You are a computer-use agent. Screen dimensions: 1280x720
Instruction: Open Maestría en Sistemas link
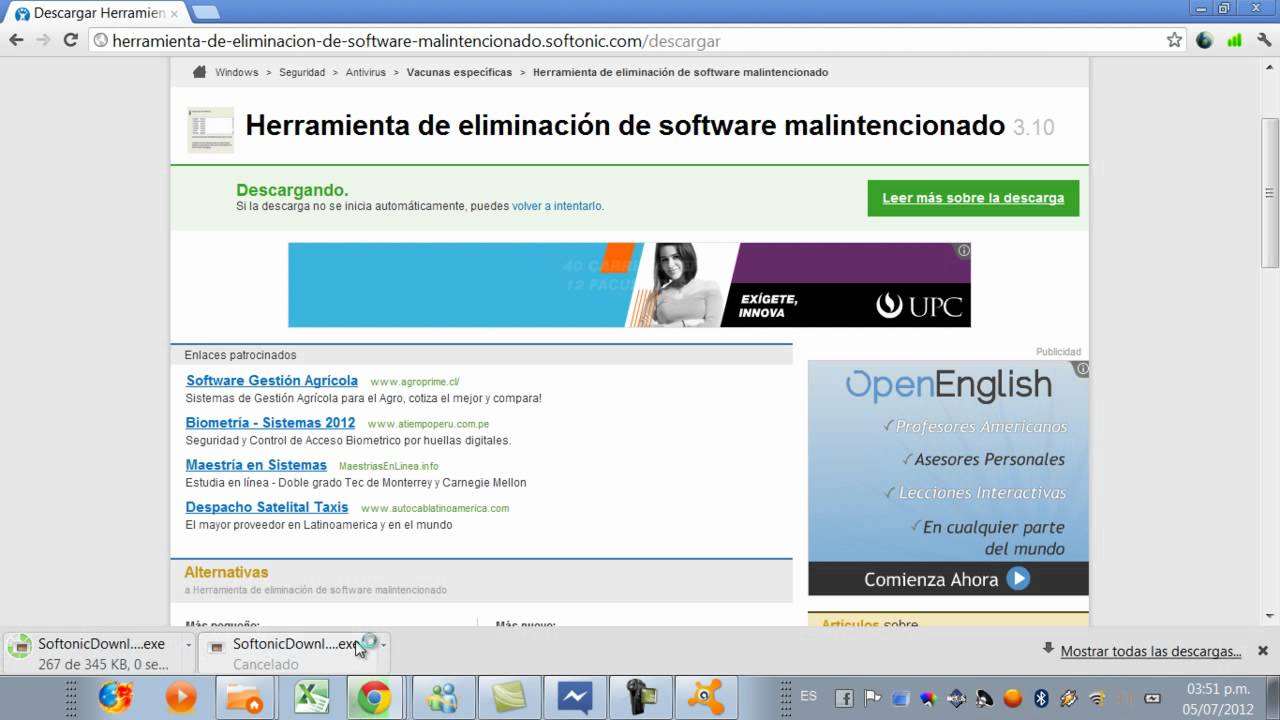point(256,465)
